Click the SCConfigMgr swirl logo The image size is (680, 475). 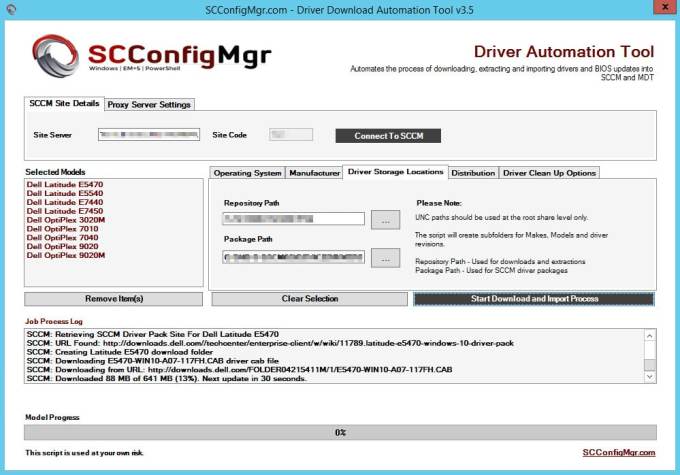tap(56, 56)
